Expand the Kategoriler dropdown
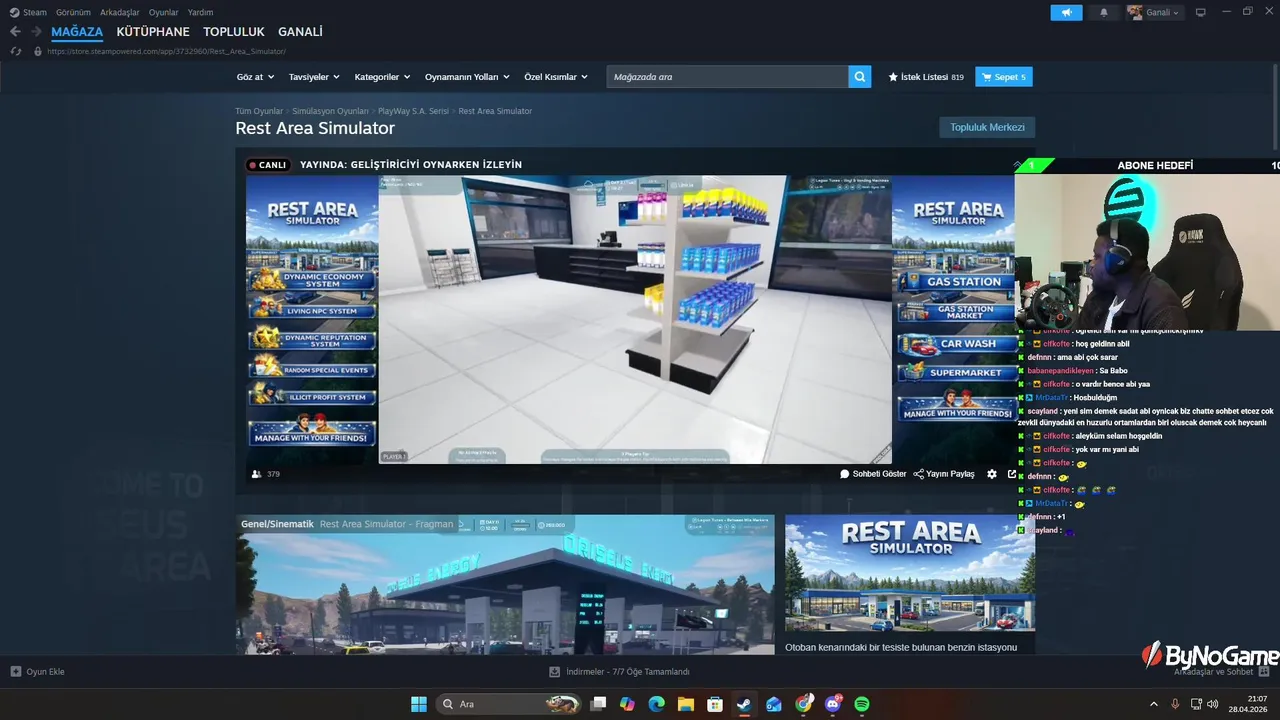 382,77
